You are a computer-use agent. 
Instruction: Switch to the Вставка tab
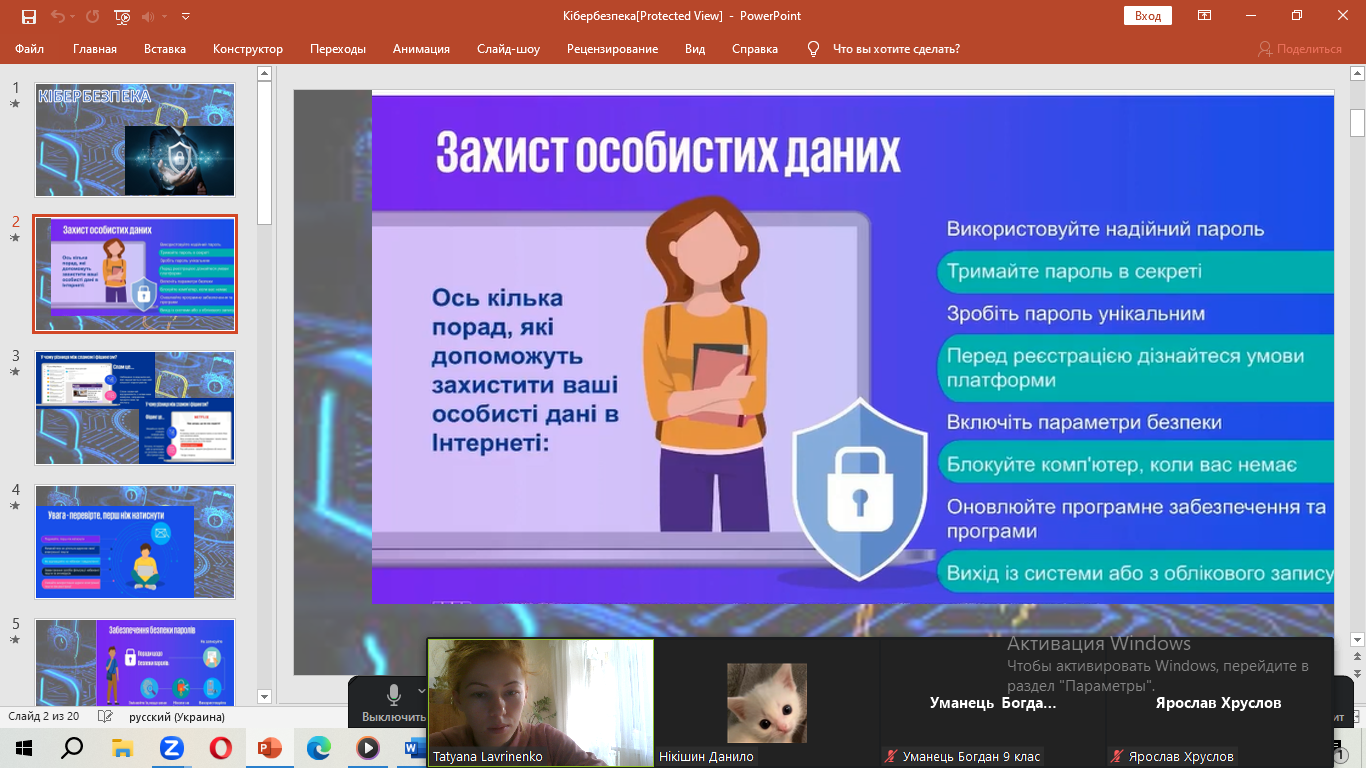click(x=165, y=49)
